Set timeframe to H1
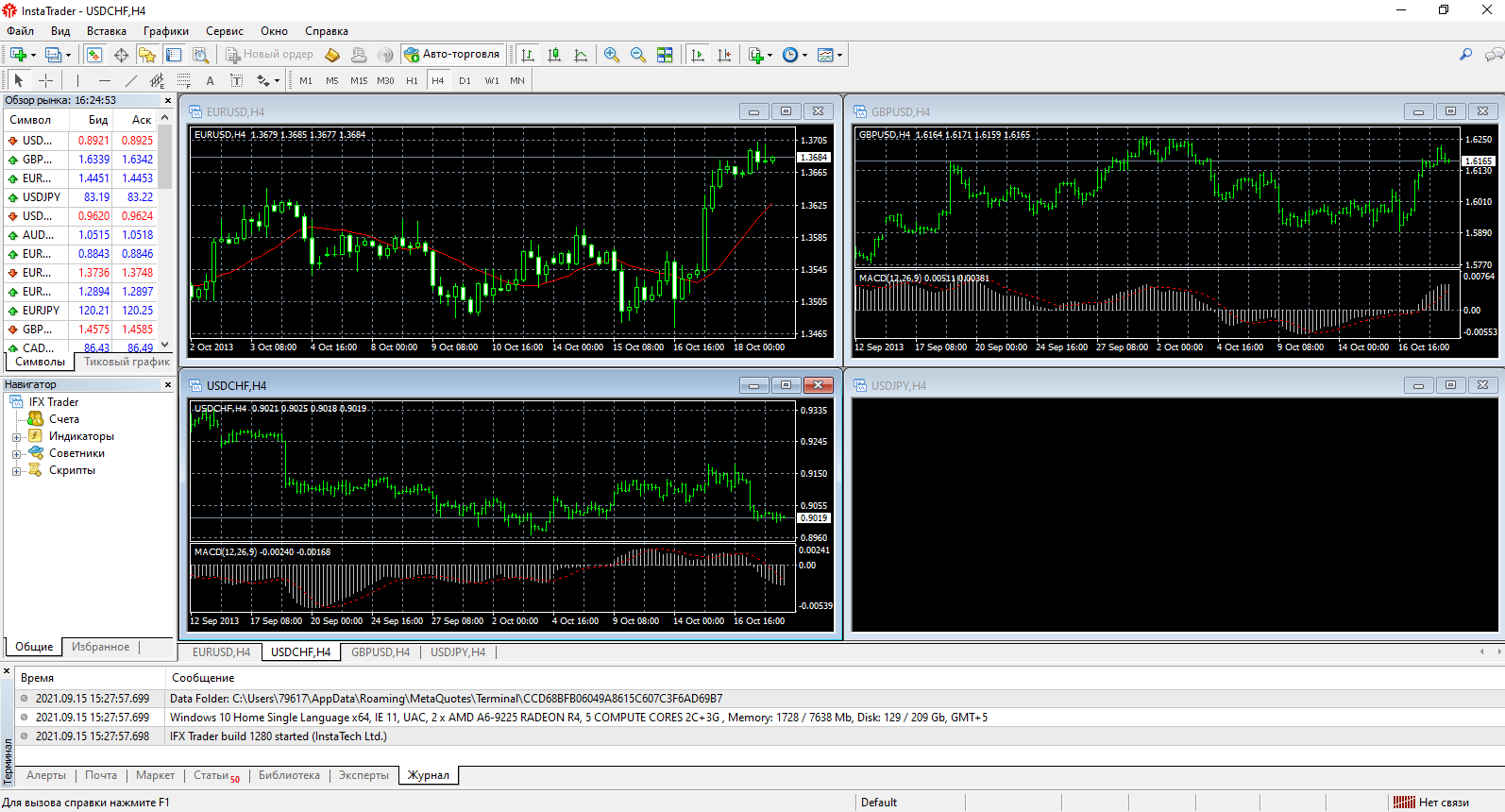 tap(412, 80)
